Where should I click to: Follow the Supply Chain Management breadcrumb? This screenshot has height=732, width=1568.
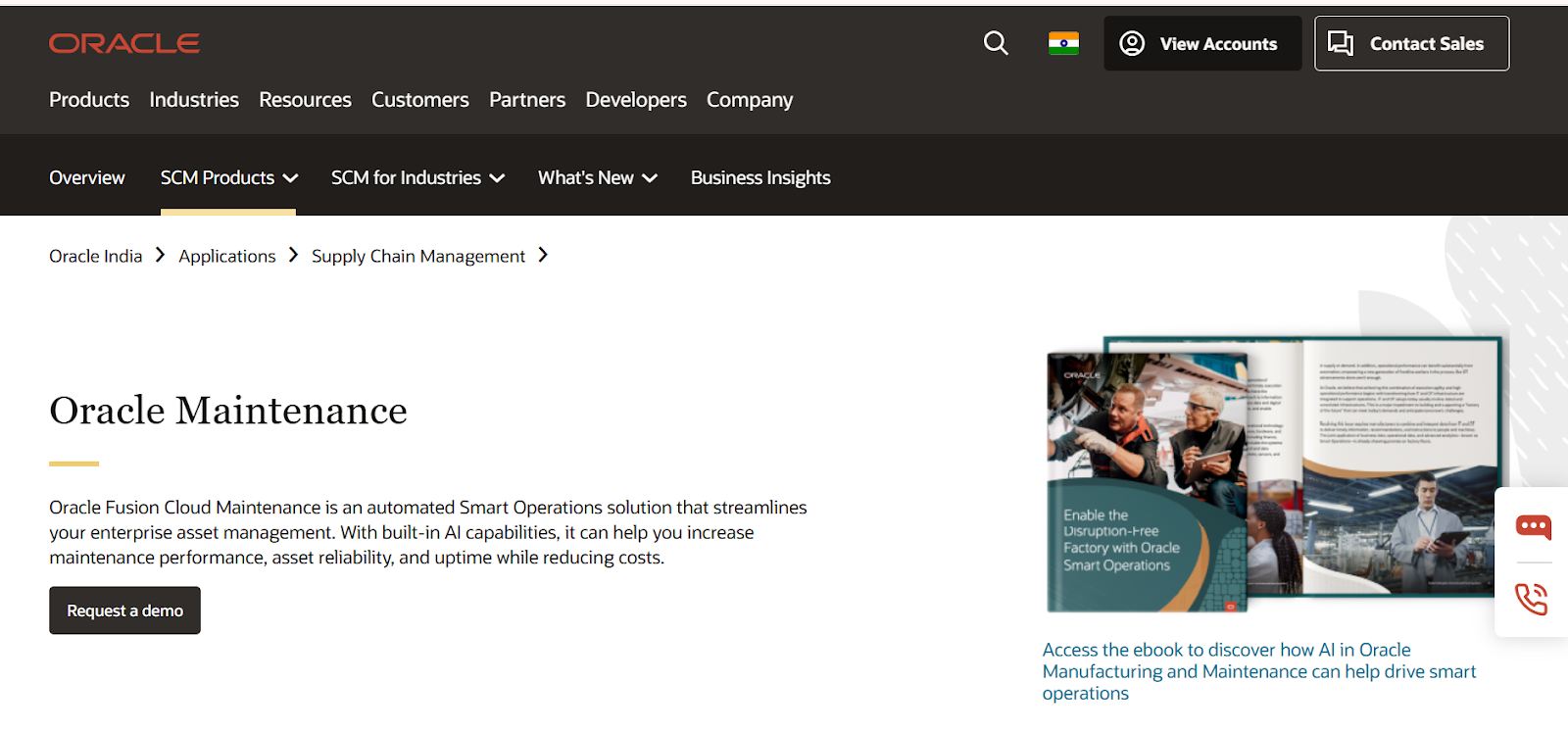[x=418, y=256]
